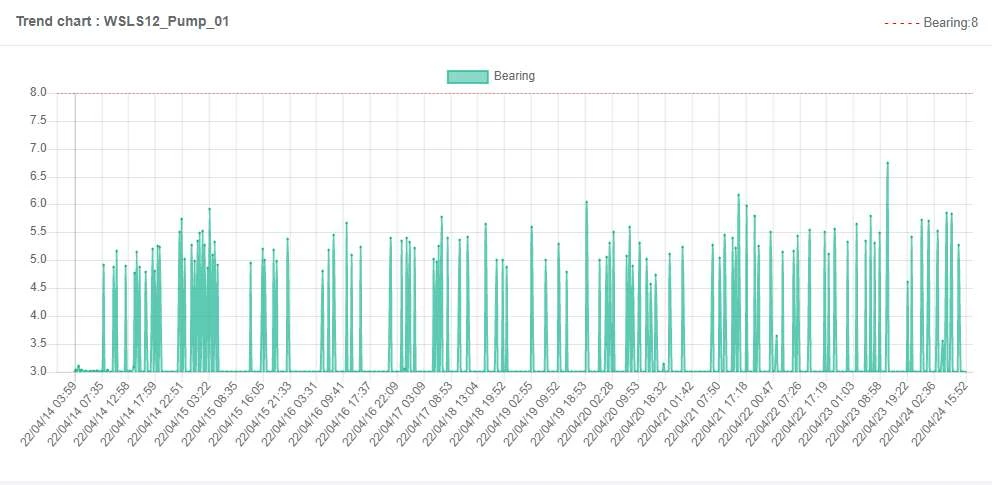Image resolution: width=992 pixels, height=485 pixels.
Task: Click y-axis label '4.0'
Action: point(38,316)
